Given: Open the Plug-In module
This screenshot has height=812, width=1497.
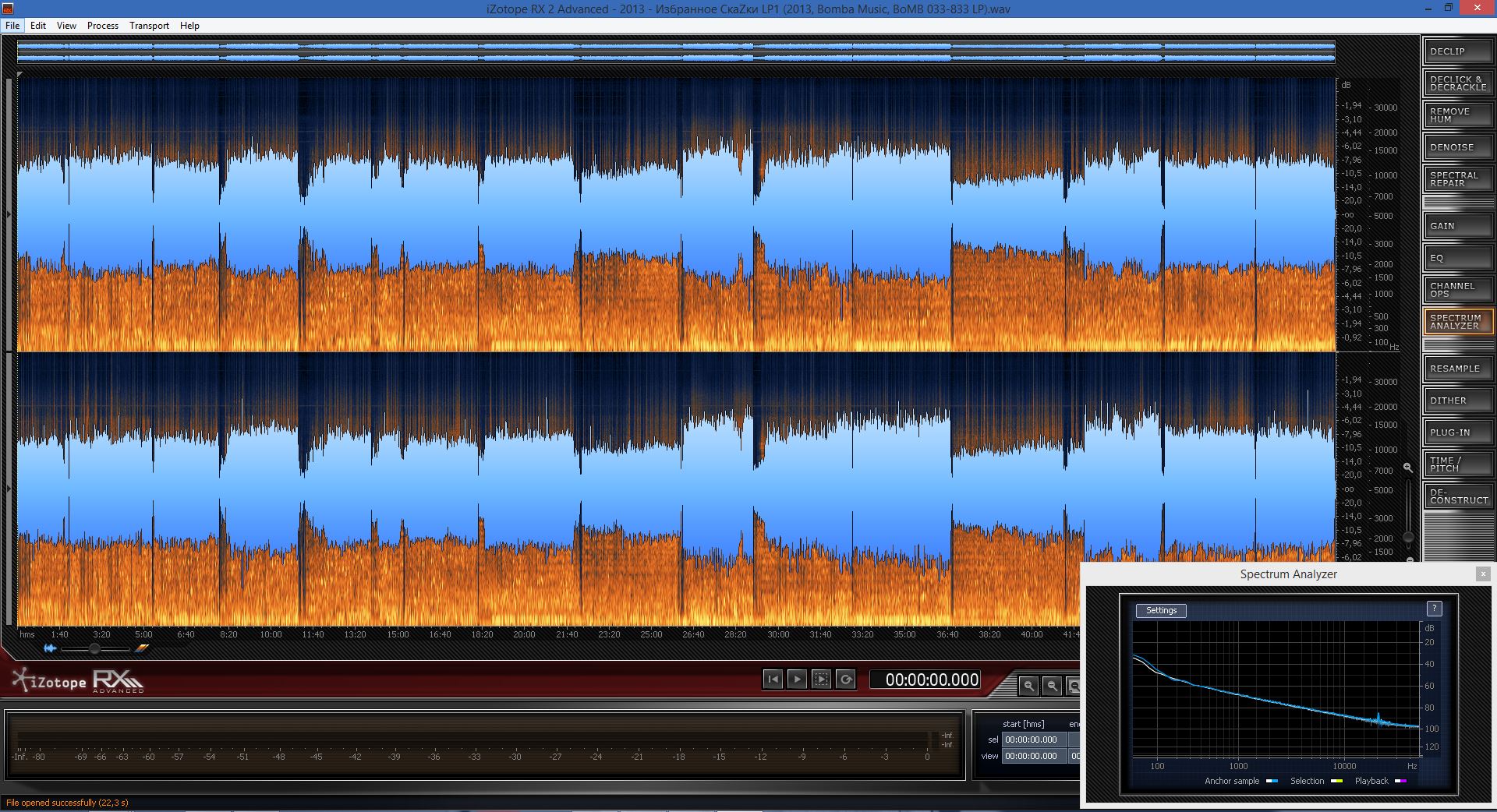Looking at the screenshot, I should [1458, 432].
